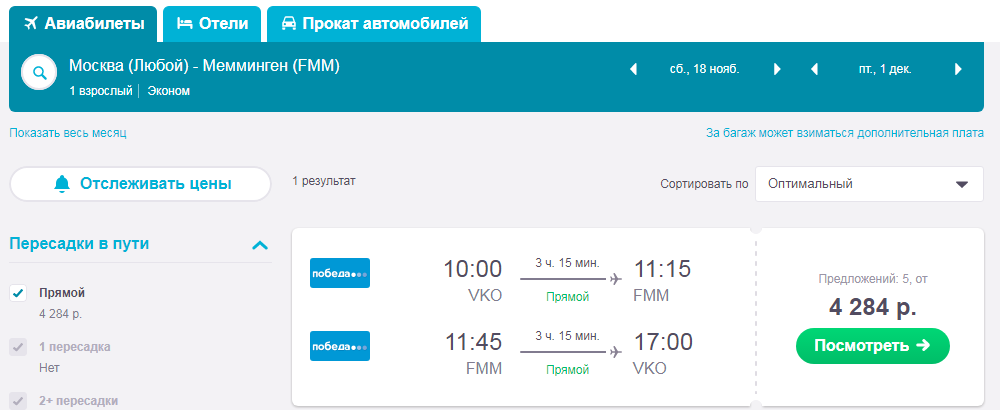Toggle the 1 пересадка checkbox
Viewport: 1000px width, 410px height.
(x=18, y=348)
